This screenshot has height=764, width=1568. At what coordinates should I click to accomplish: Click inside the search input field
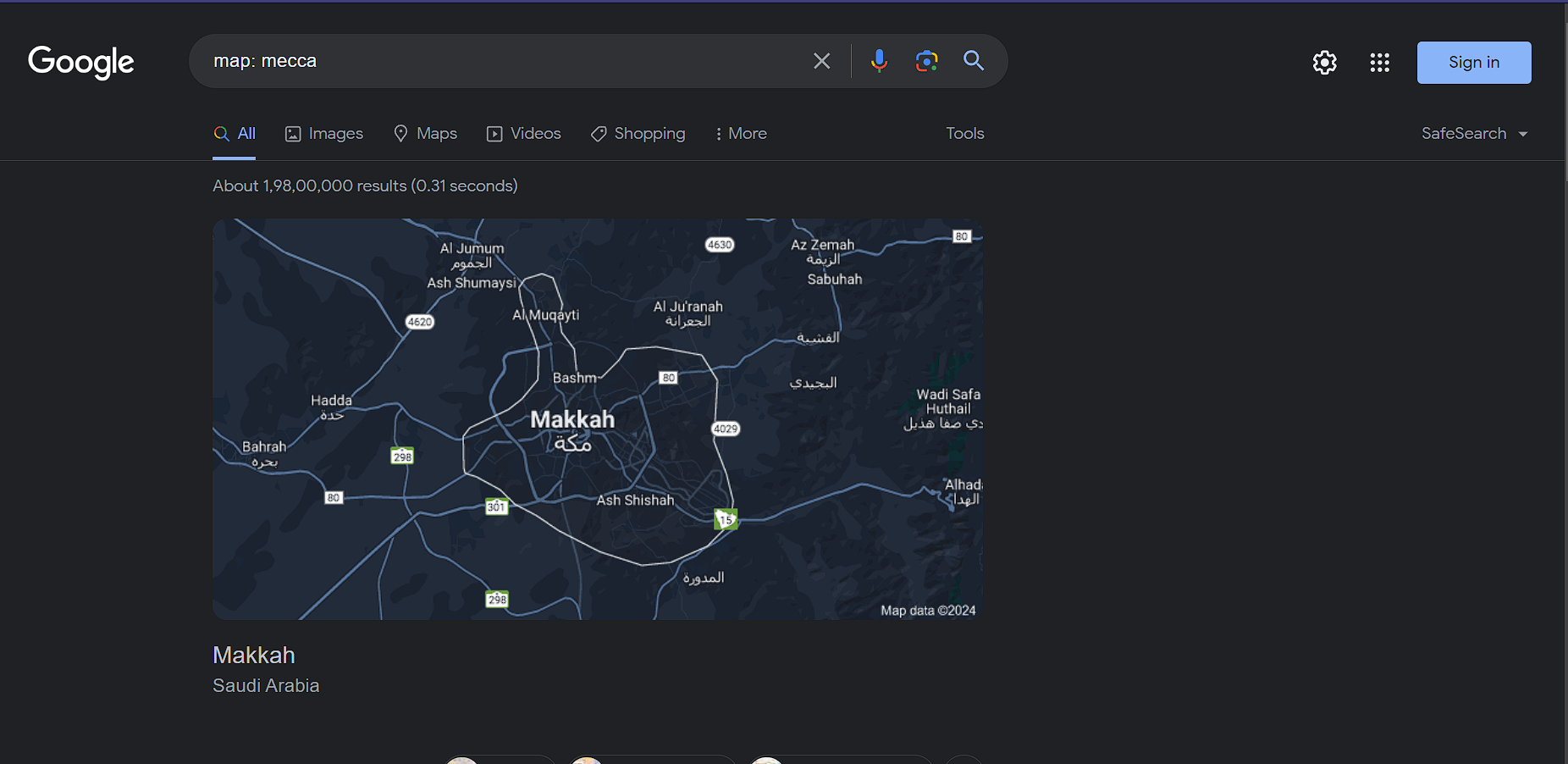(508, 61)
